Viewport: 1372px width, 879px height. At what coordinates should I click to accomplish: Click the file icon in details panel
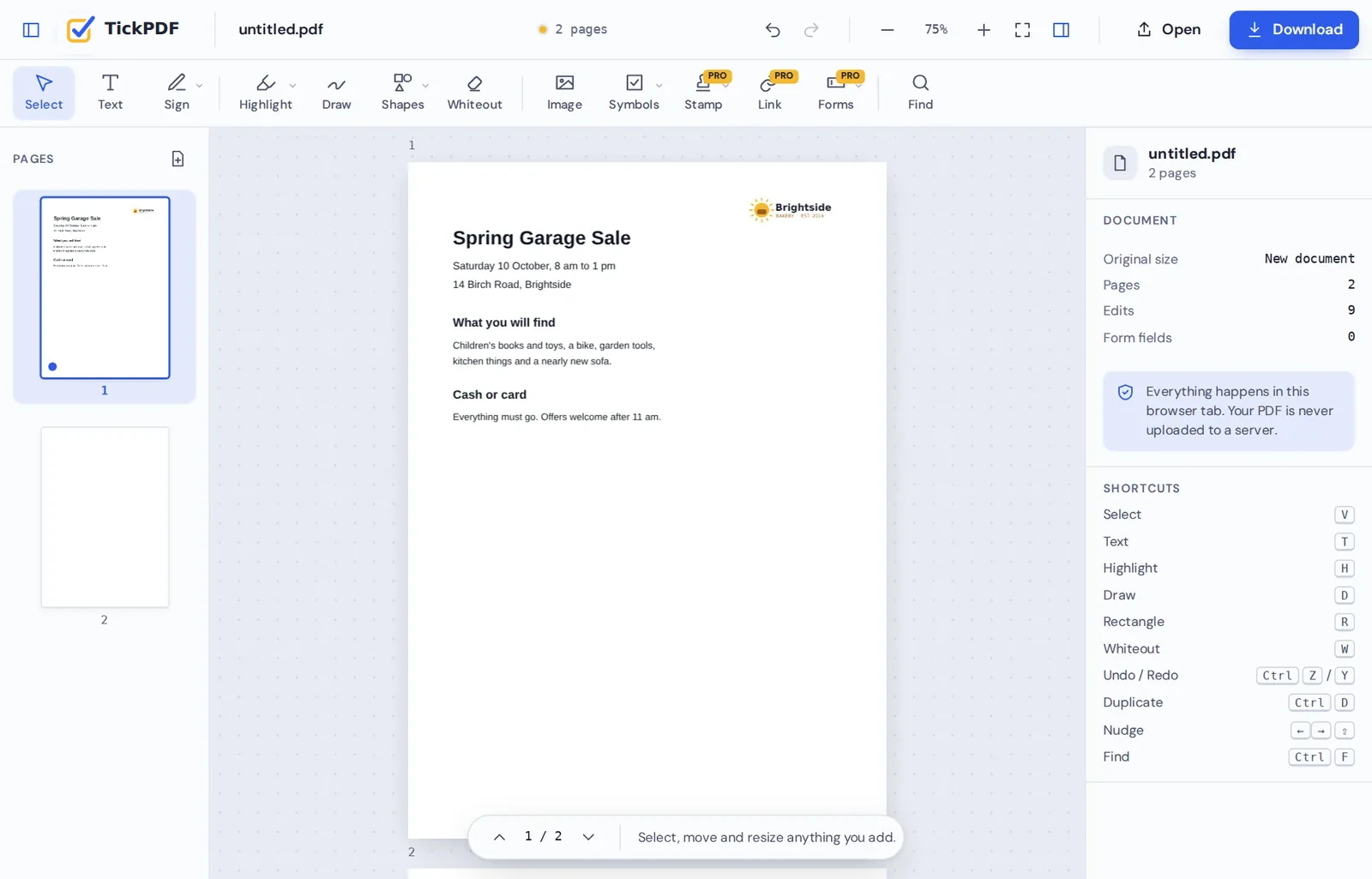click(x=1120, y=163)
